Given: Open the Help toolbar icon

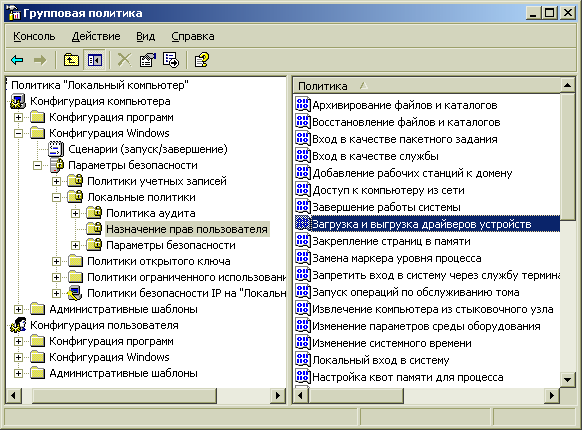Looking at the screenshot, I should tap(202, 60).
